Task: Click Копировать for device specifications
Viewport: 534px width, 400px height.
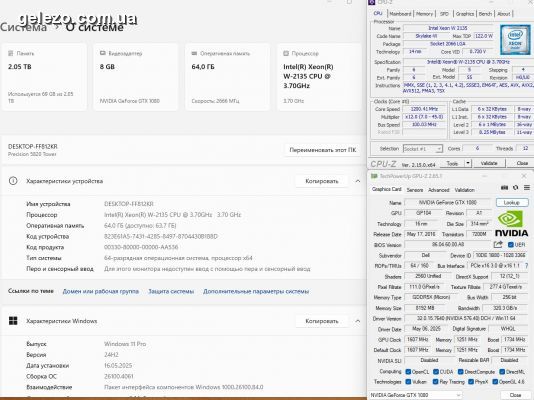Action: point(322,181)
